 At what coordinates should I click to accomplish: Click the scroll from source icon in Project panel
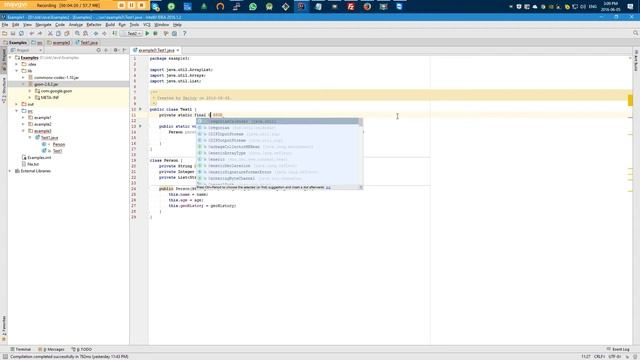(x=98, y=50)
